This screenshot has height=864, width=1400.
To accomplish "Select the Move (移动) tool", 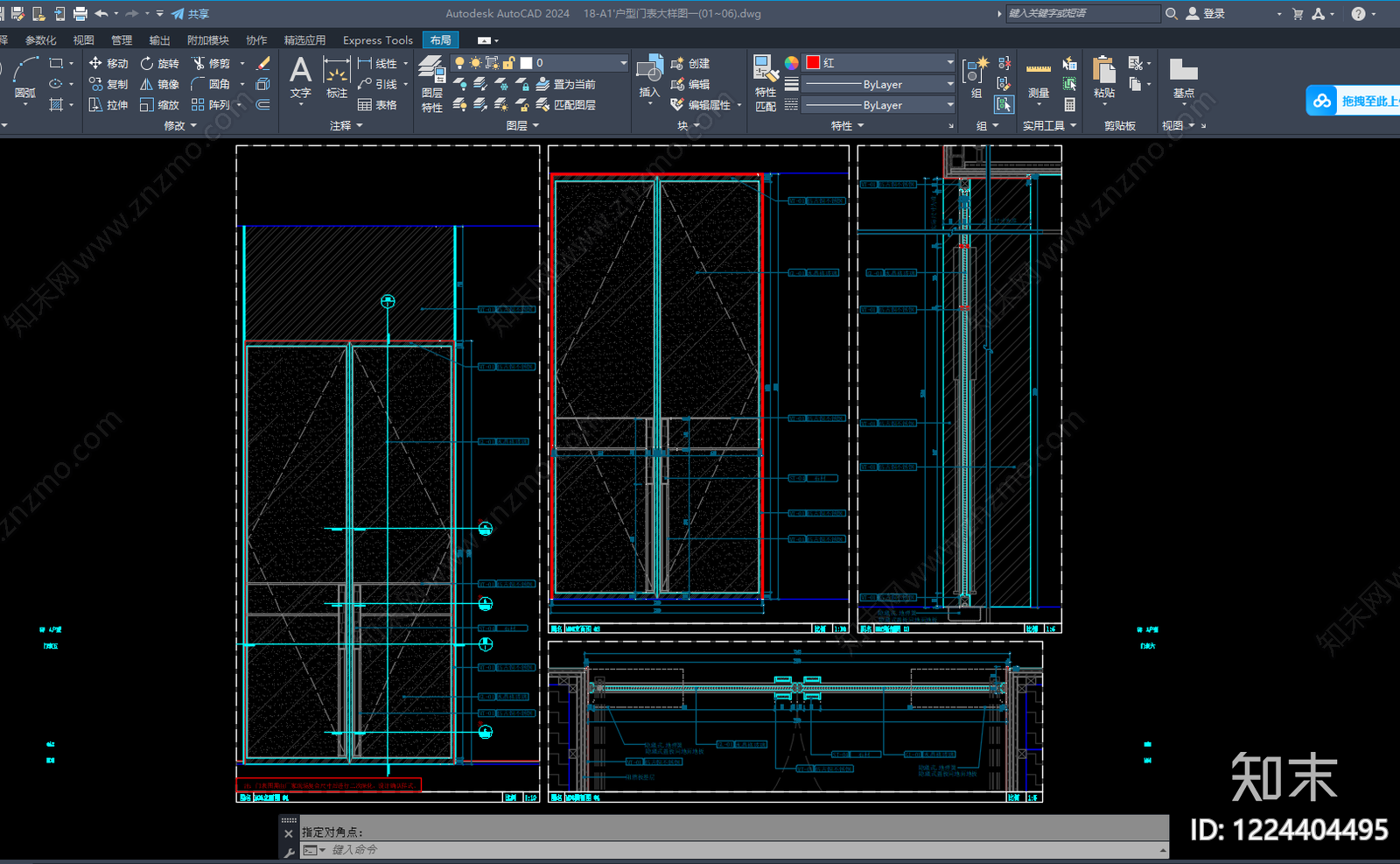I will tap(108, 63).
